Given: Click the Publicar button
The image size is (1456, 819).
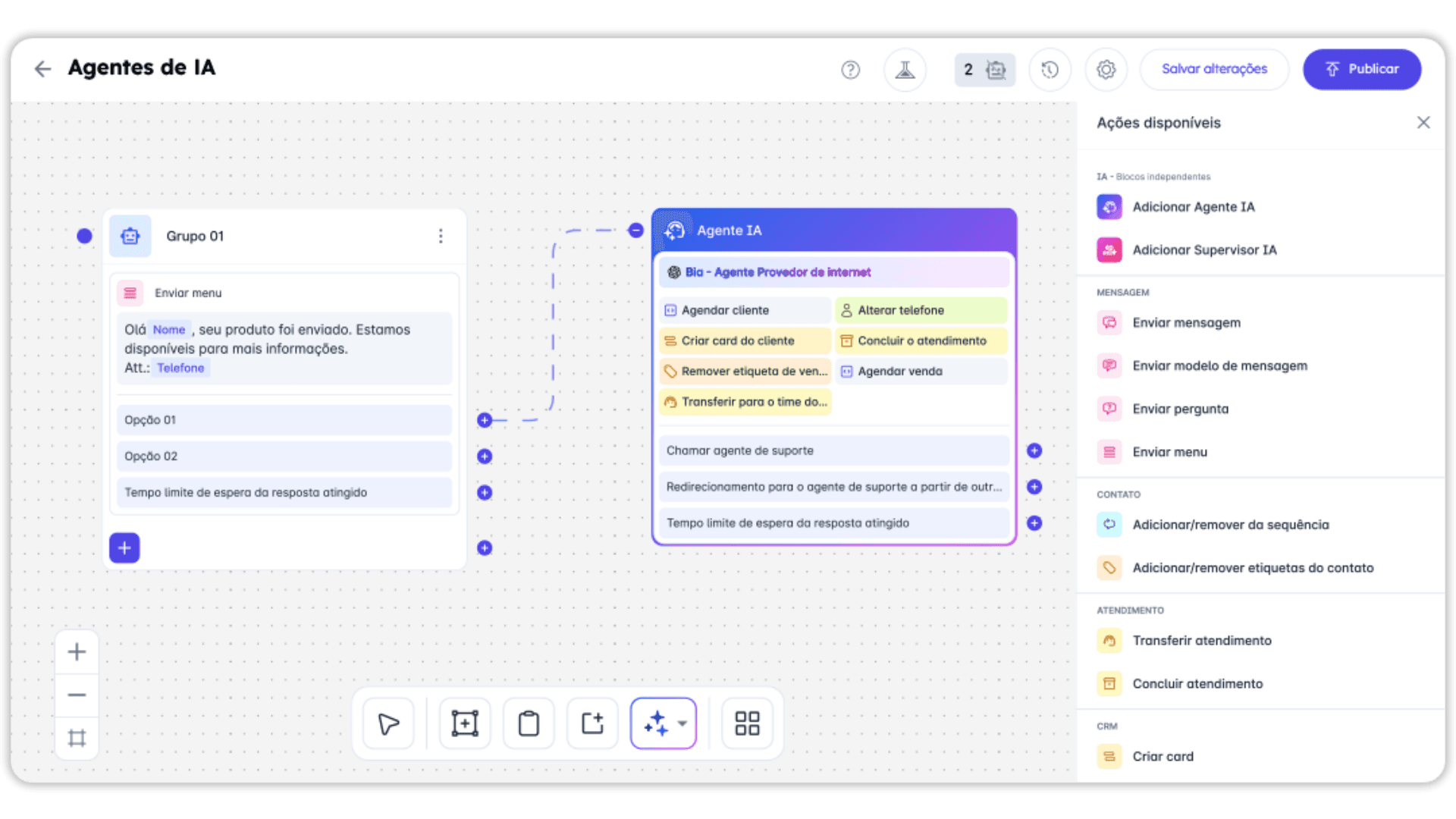Looking at the screenshot, I should 1362,69.
